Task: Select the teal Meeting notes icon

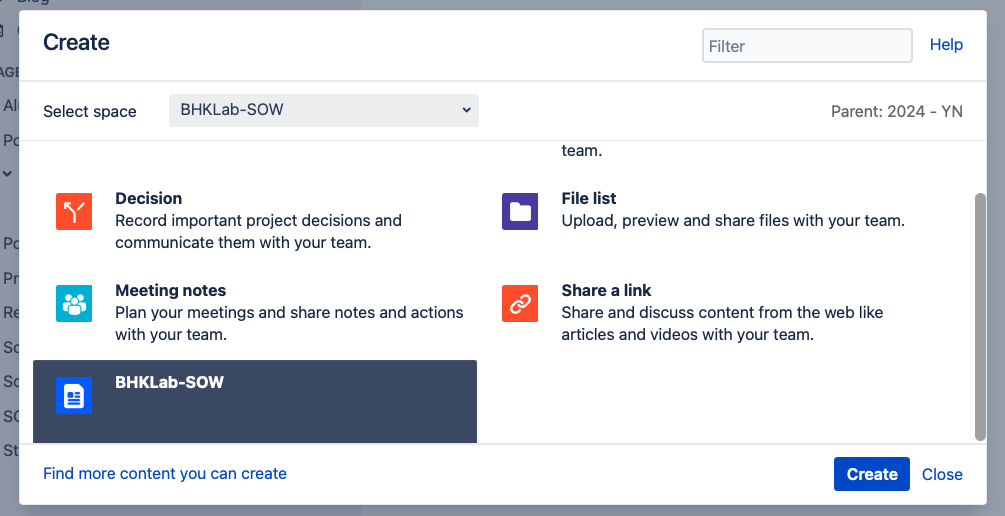Action: coord(74,303)
